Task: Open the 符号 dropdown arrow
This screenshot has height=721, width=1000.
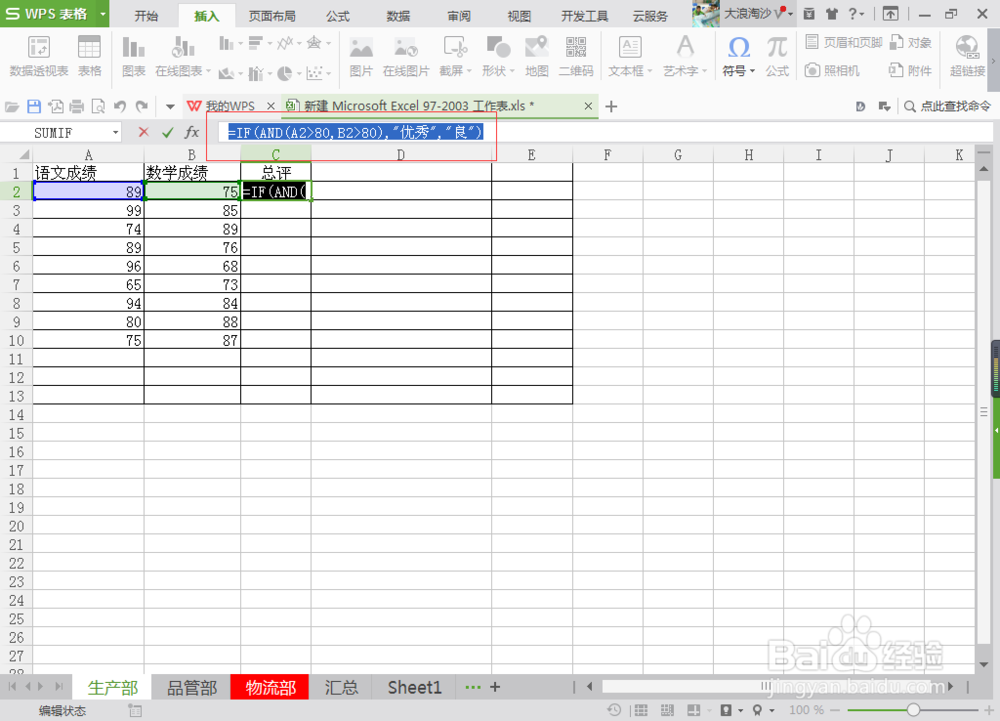Action: (x=753, y=71)
